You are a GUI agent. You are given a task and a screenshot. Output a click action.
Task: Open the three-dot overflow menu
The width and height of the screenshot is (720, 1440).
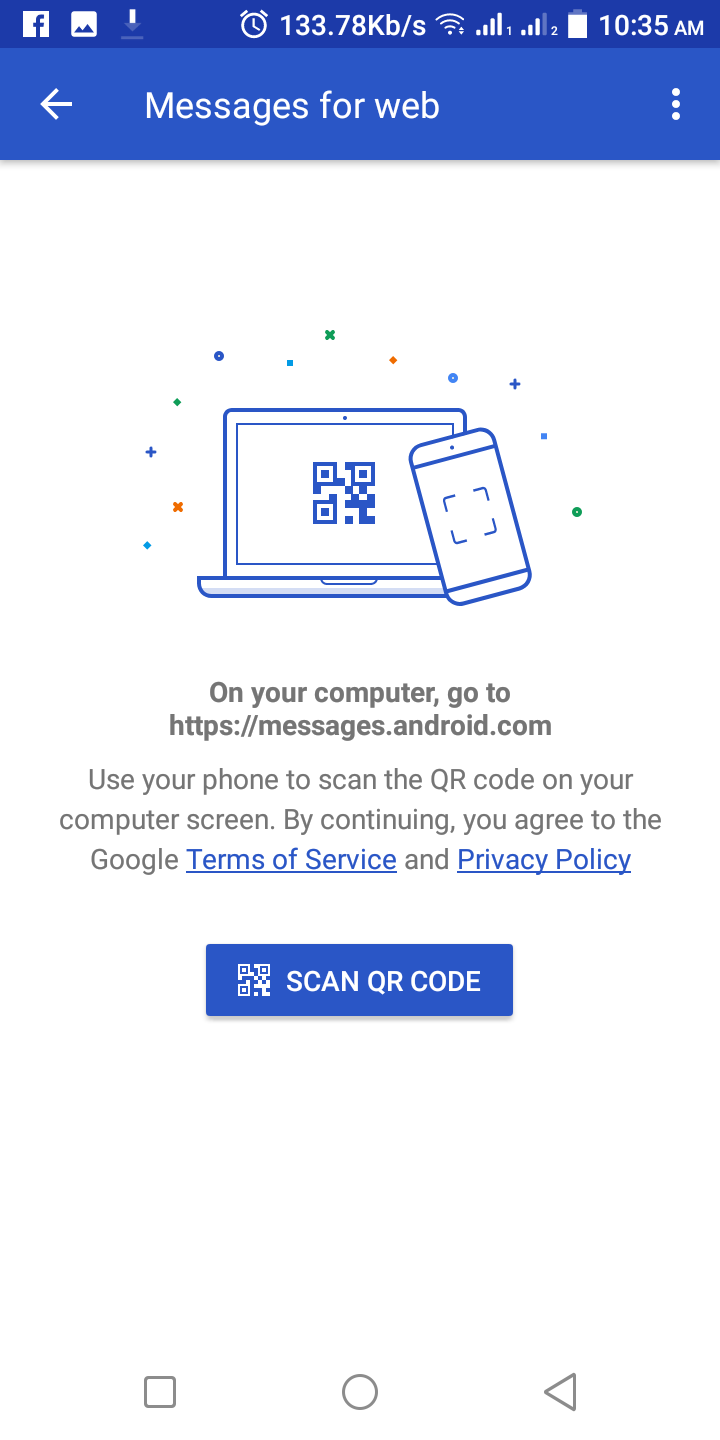click(x=676, y=105)
